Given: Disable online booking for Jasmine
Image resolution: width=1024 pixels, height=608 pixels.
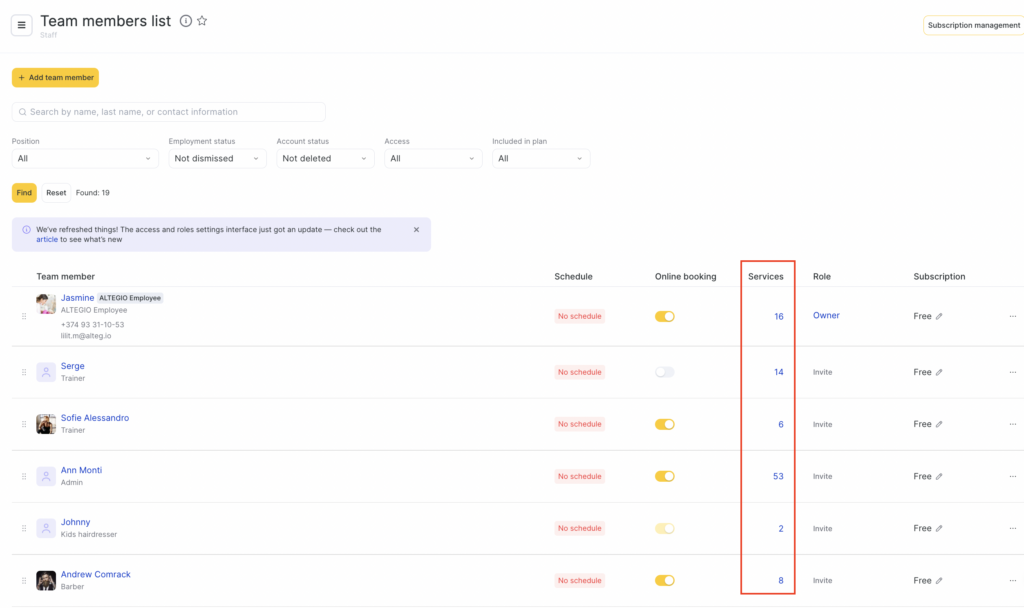Looking at the screenshot, I should coord(665,316).
